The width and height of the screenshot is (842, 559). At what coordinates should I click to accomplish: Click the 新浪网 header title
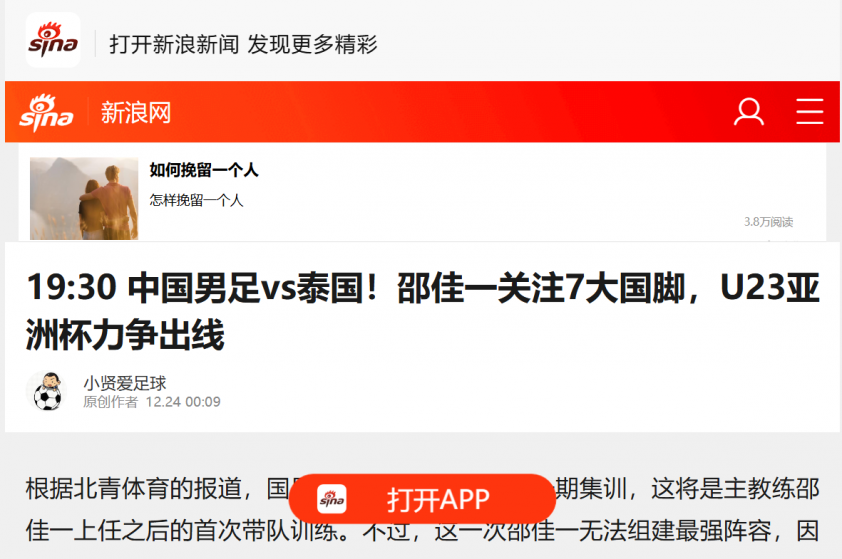tap(136, 113)
